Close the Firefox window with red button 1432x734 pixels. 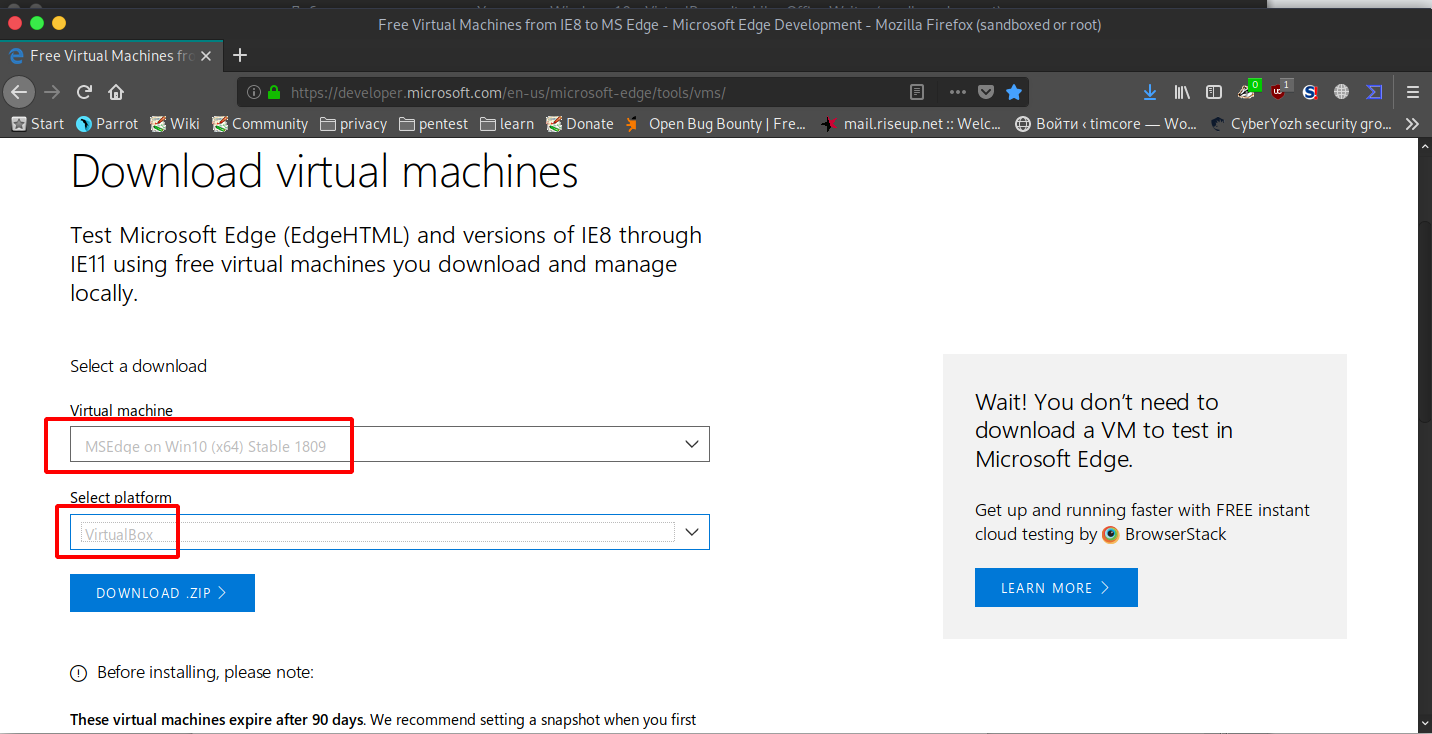tap(16, 23)
